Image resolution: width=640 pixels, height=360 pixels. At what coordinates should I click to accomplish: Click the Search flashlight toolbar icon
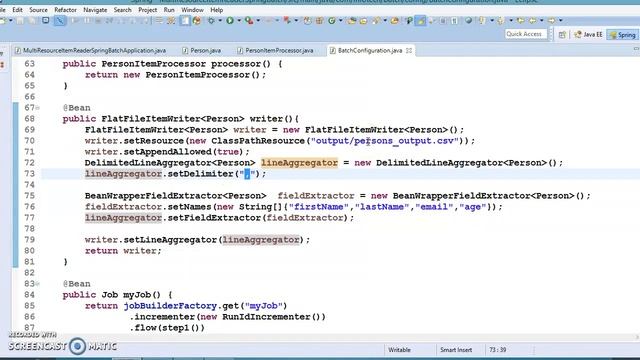point(376,20)
